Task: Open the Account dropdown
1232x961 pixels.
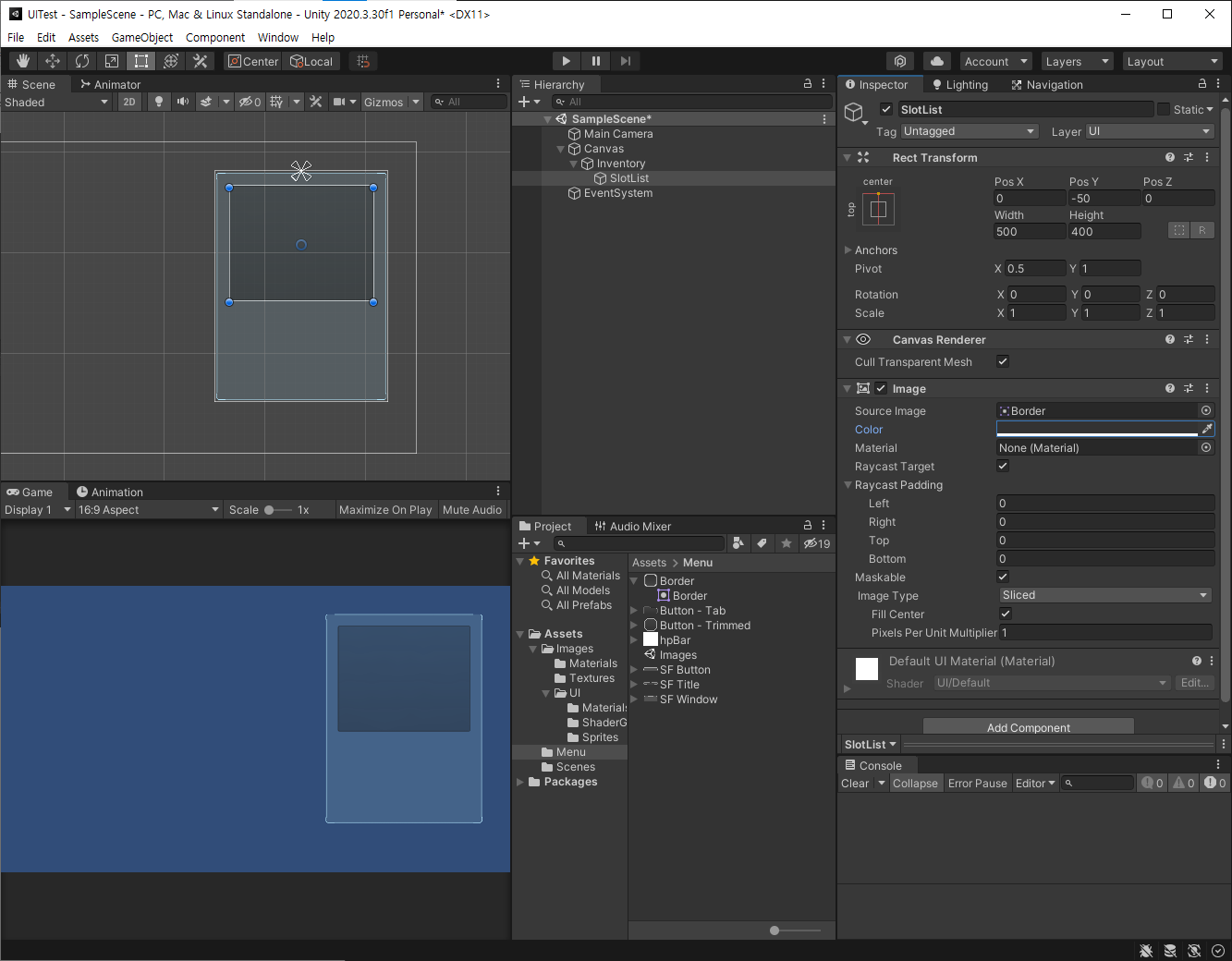Action: point(996,61)
